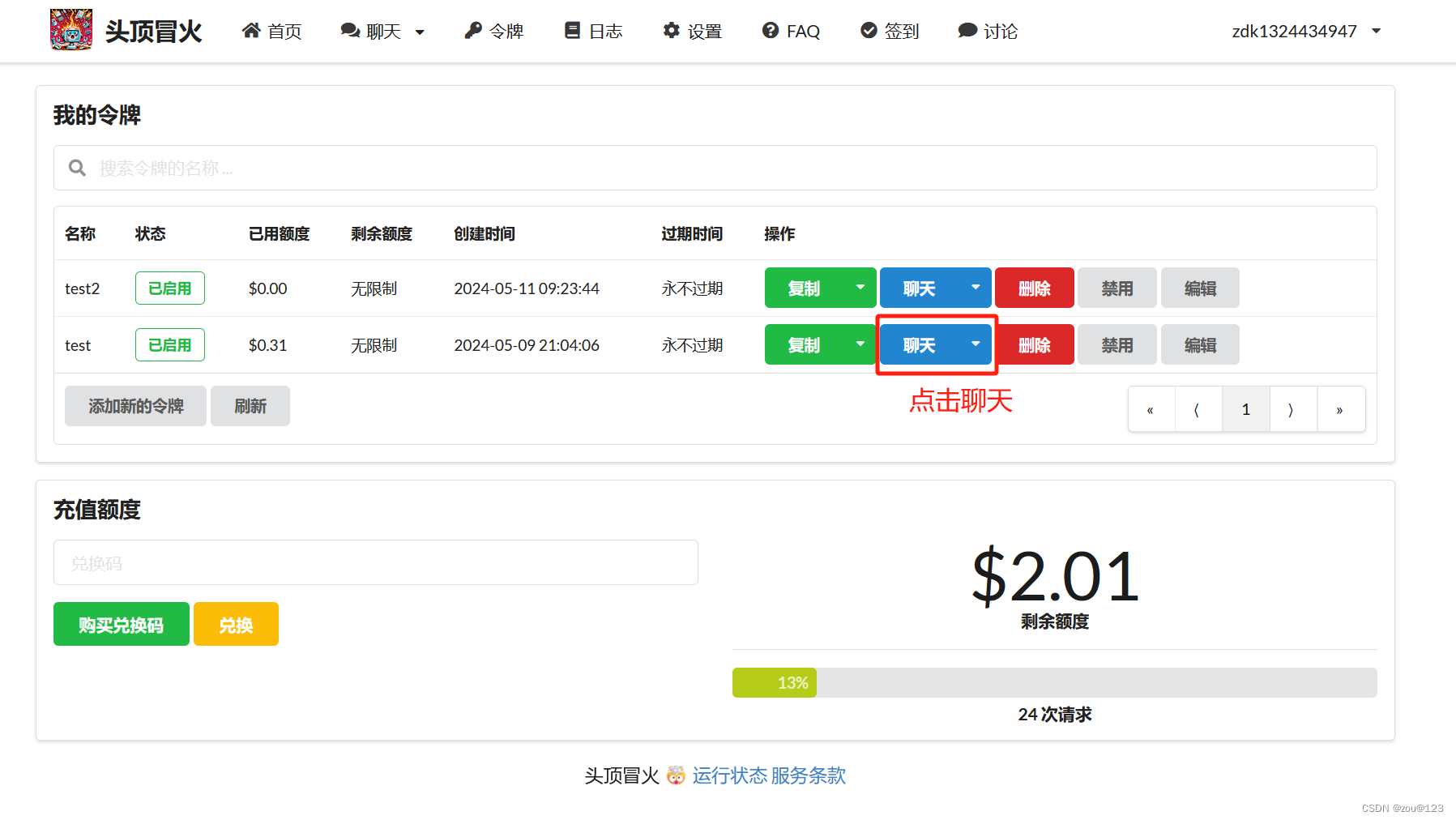
Task: Open the FAQ page
Action: click(x=791, y=31)
